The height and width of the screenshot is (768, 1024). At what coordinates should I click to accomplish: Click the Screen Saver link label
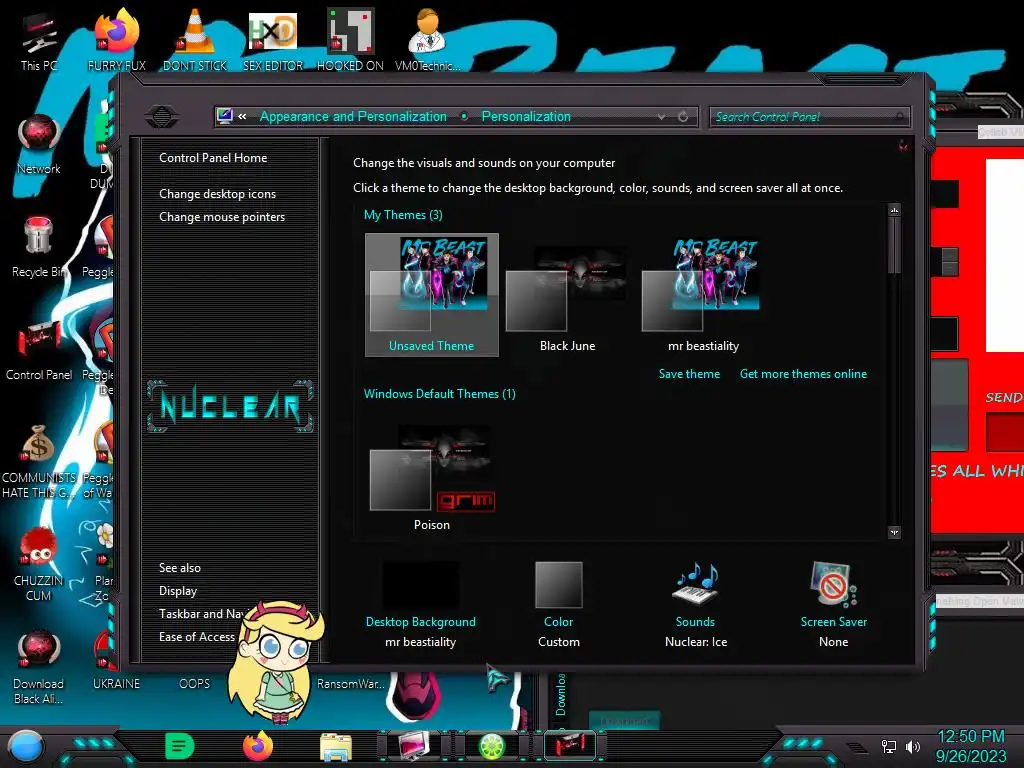coord(833,622)
